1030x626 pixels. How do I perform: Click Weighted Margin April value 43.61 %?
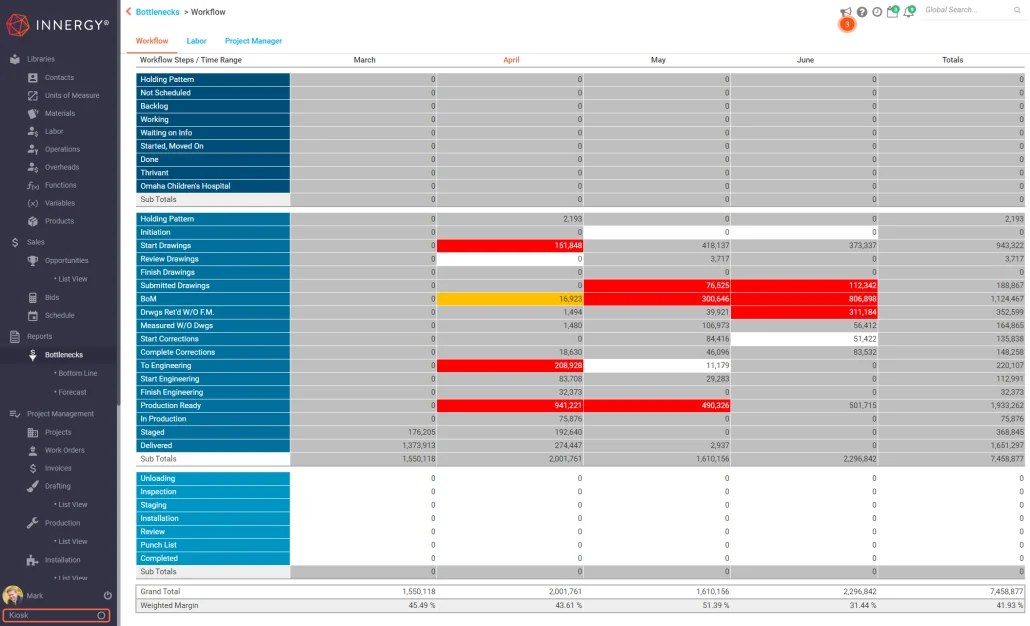(x=568, y=606)
